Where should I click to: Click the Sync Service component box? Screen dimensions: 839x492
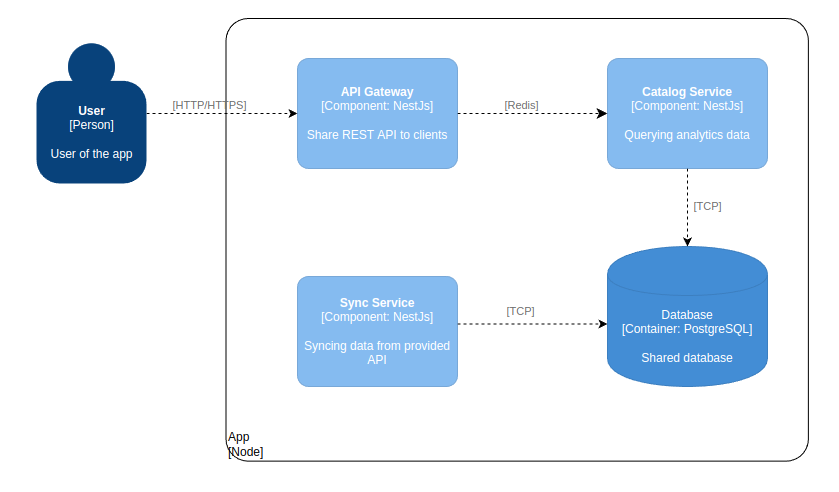(x=377, y=331)
